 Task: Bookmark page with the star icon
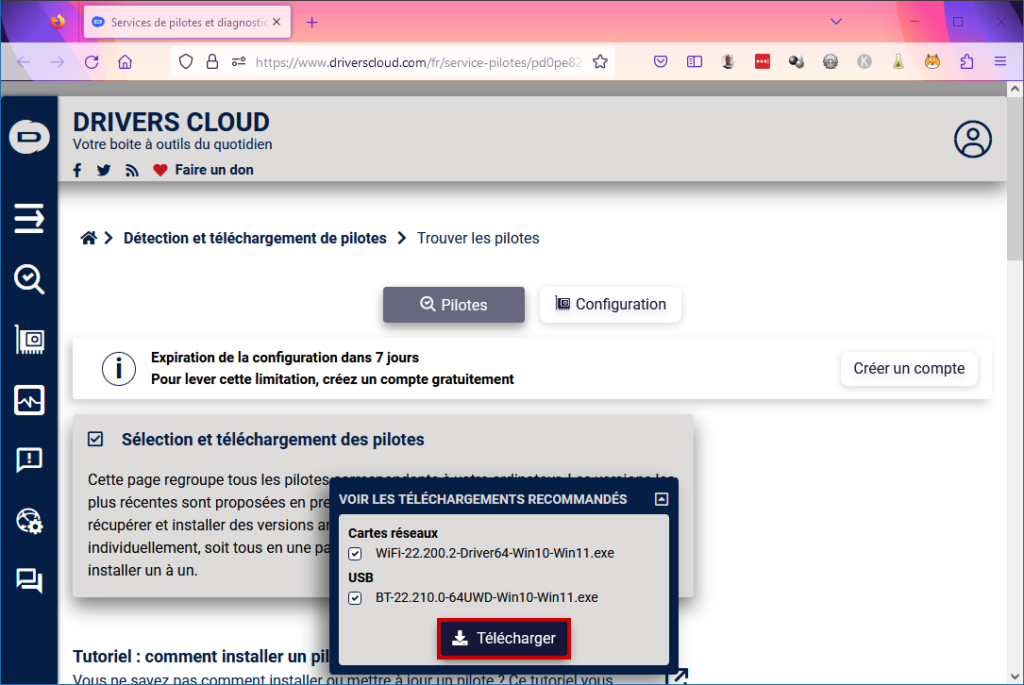(600, 62)
